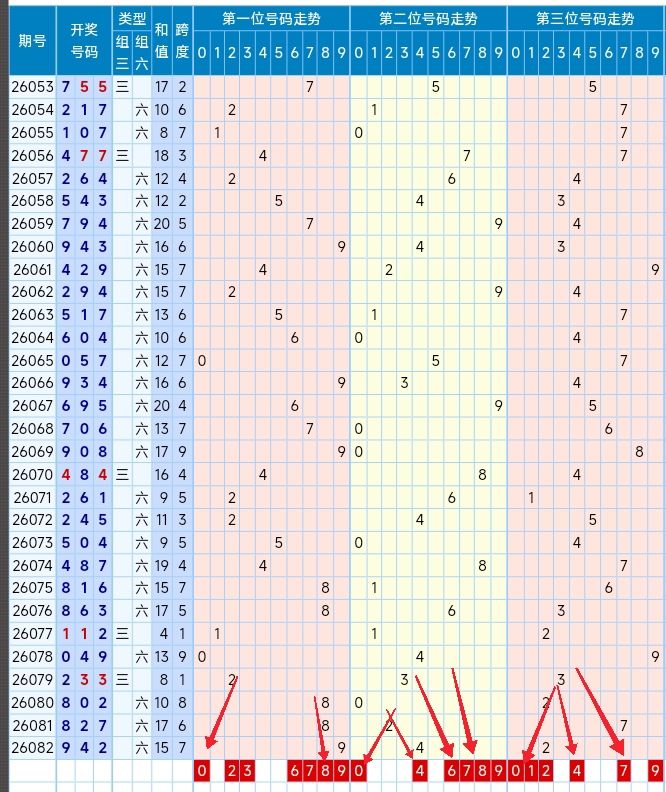
Task: Click second-position trend 5 in row 26053
Action: 435,87
